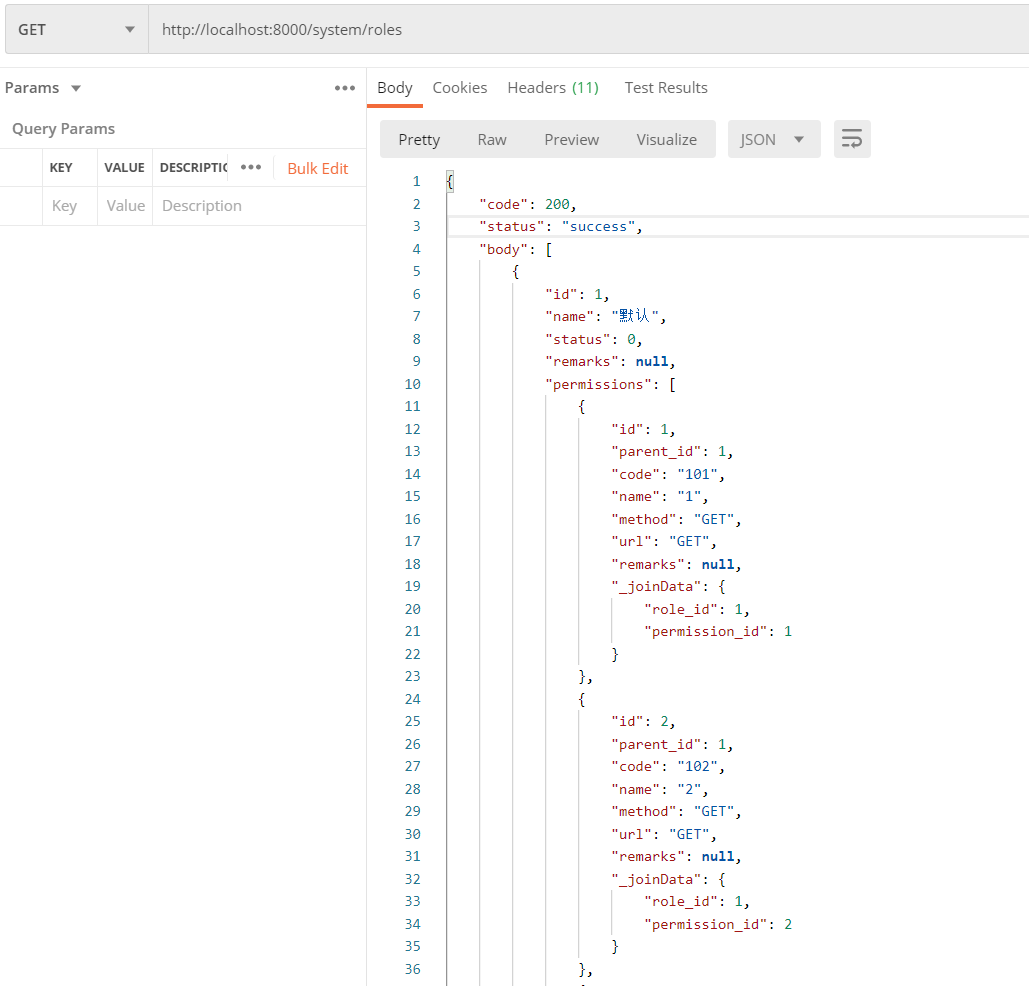The height and width of the screenshot is (986, 1029).
Task: View the Test Results tab
Action: 665,88
